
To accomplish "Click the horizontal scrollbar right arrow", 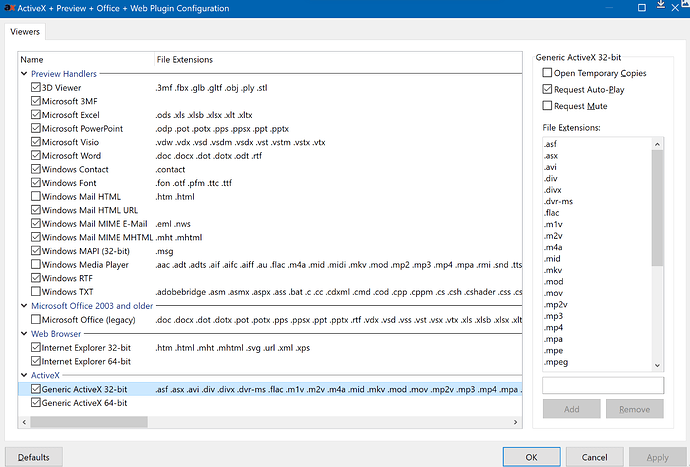I will coord(515,422).
